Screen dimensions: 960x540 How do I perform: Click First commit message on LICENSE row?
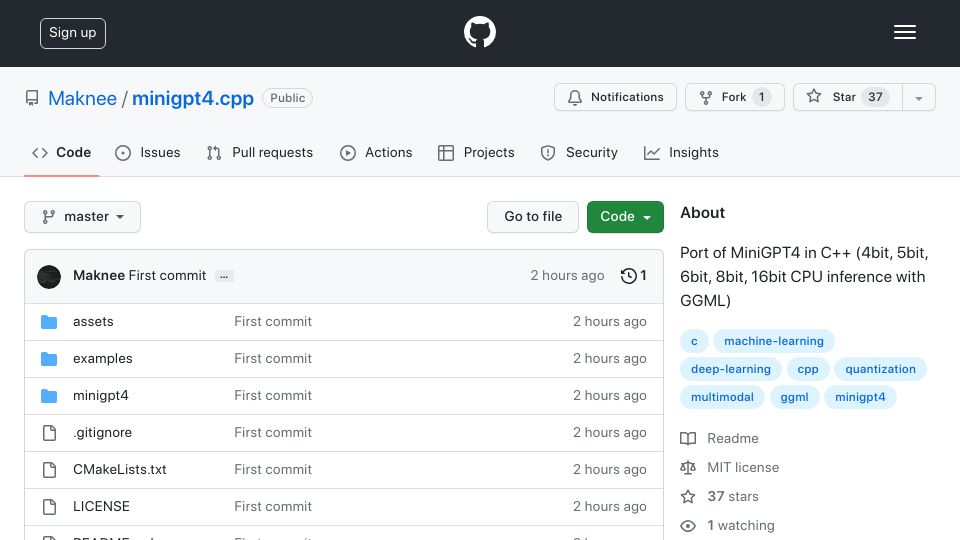273,506
